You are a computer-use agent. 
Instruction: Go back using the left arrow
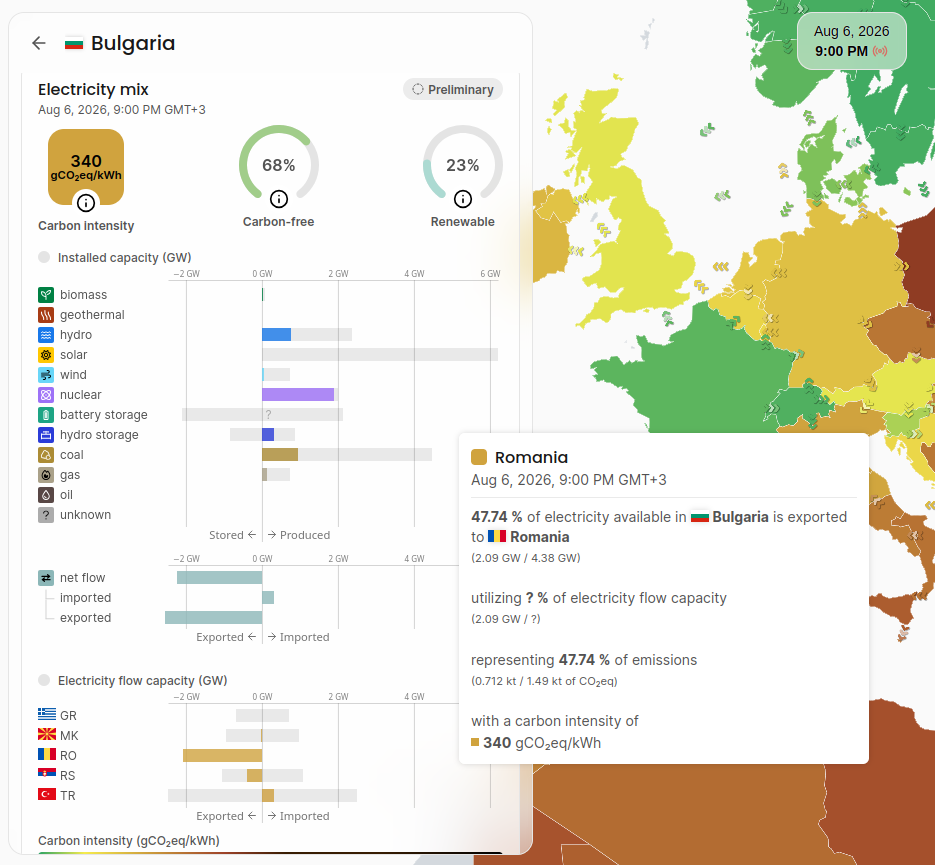(39, 43)
